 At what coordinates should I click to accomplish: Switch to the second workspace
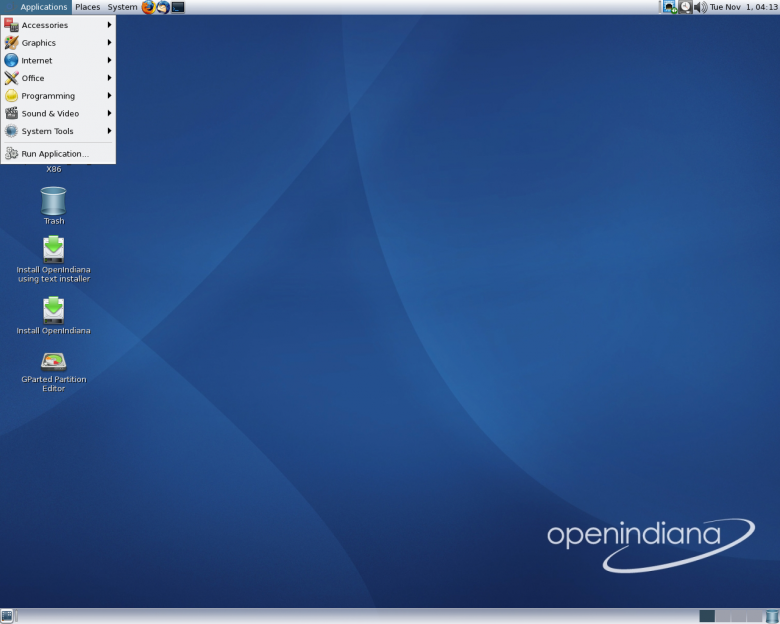click(723, 616)
